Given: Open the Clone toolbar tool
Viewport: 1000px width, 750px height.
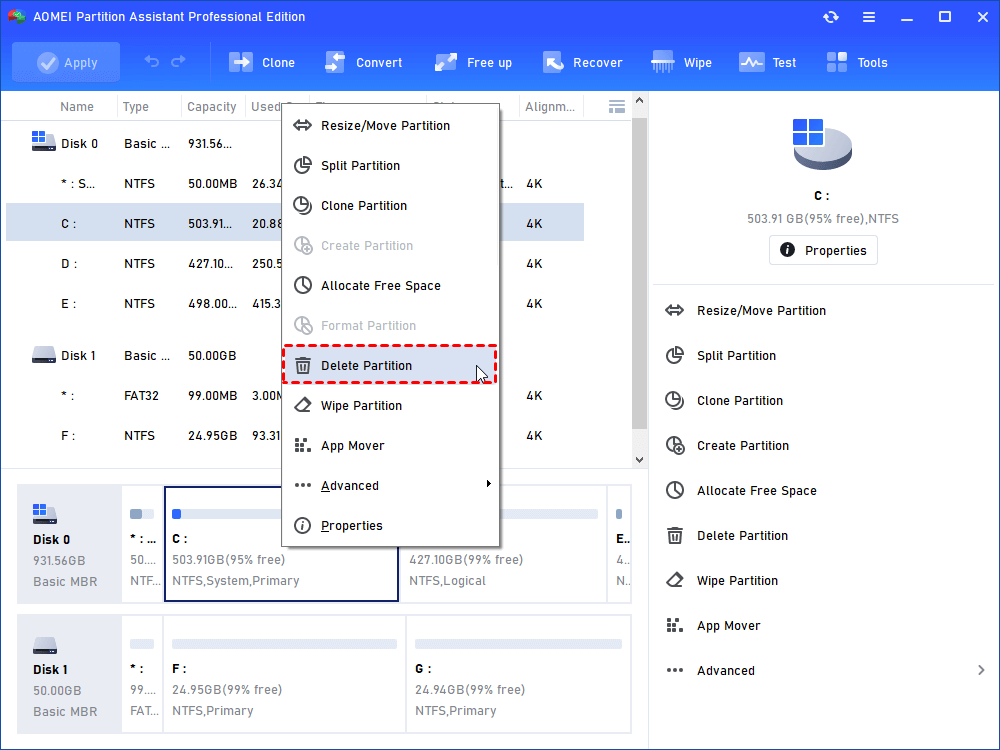Looking at the screenshot, I should tap(261, 62).
